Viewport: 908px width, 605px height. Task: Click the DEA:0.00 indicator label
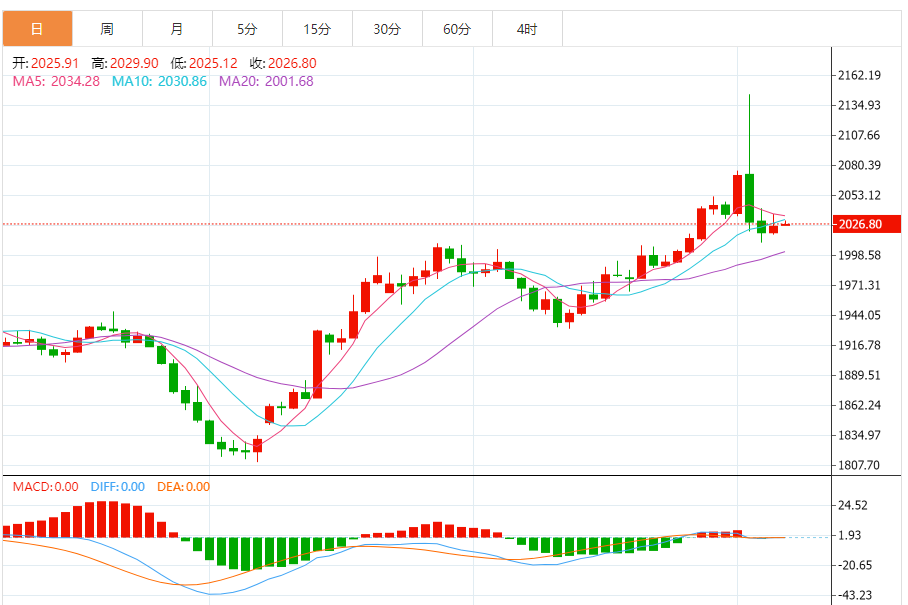(184, 487)
